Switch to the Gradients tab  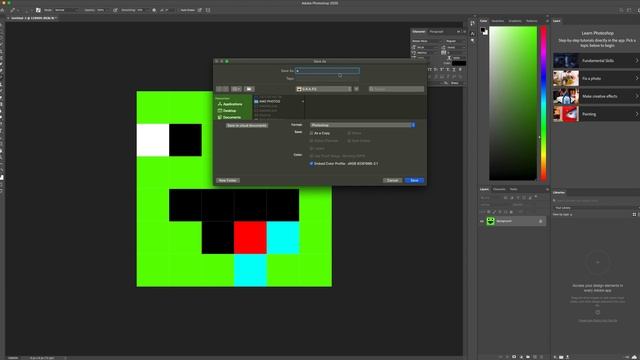515,21
